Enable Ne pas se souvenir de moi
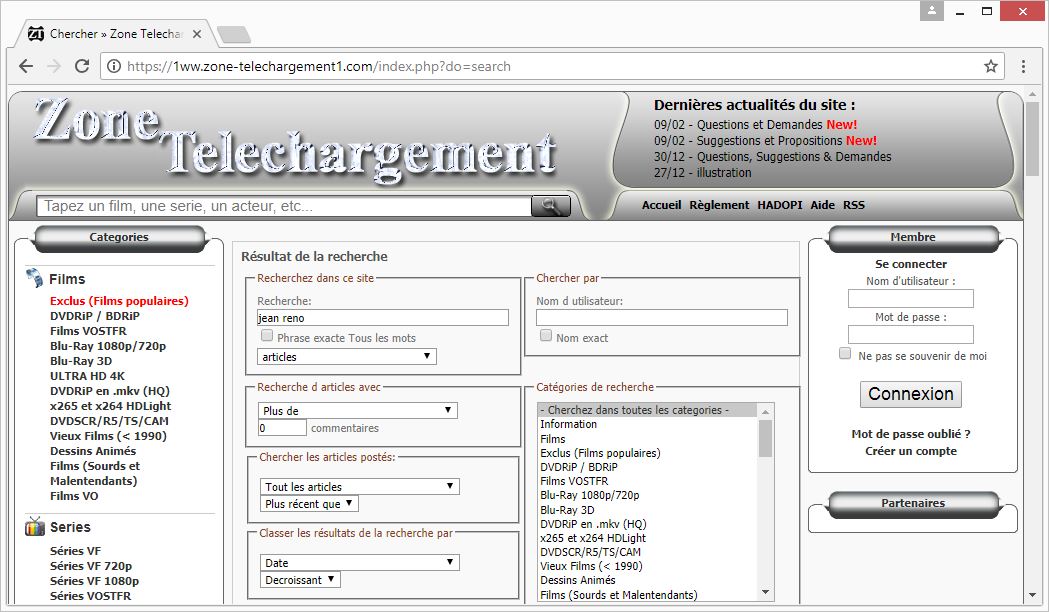Image resolution: width=1049 pixels, height=612 pixels. [845, 354]
